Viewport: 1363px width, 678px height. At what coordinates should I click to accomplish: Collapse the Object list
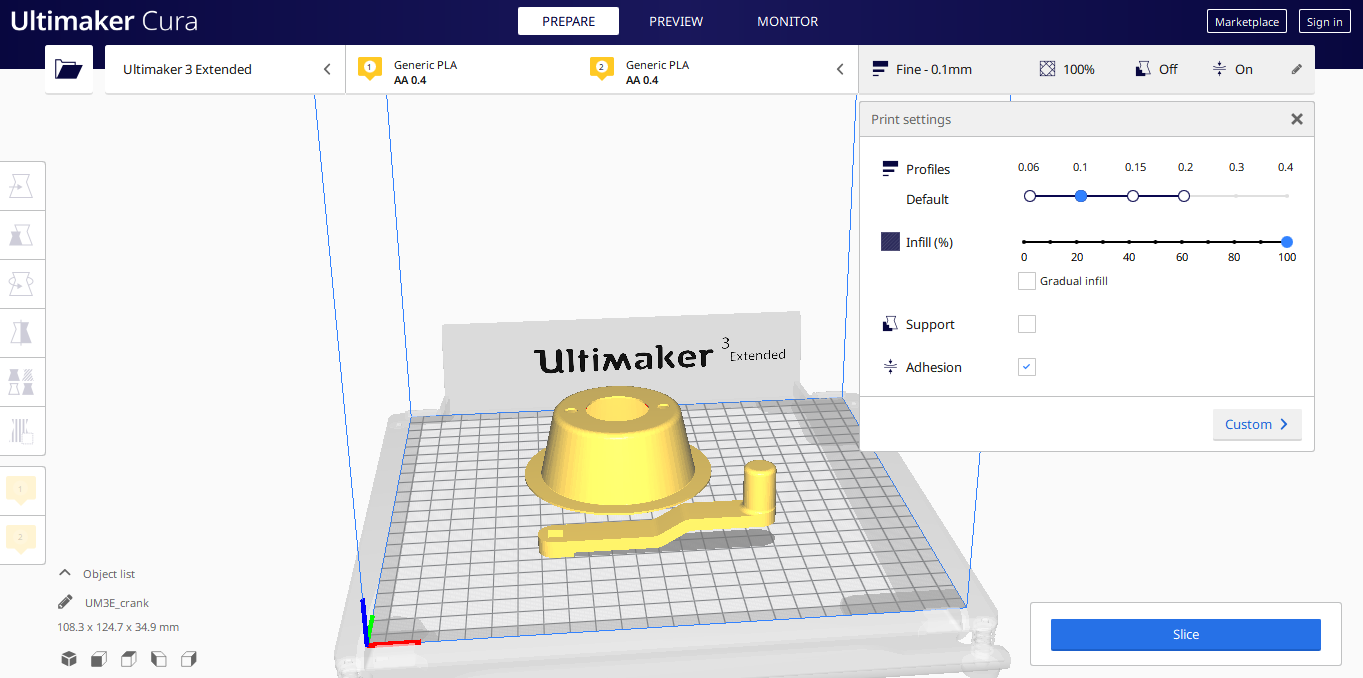point(65,573)
